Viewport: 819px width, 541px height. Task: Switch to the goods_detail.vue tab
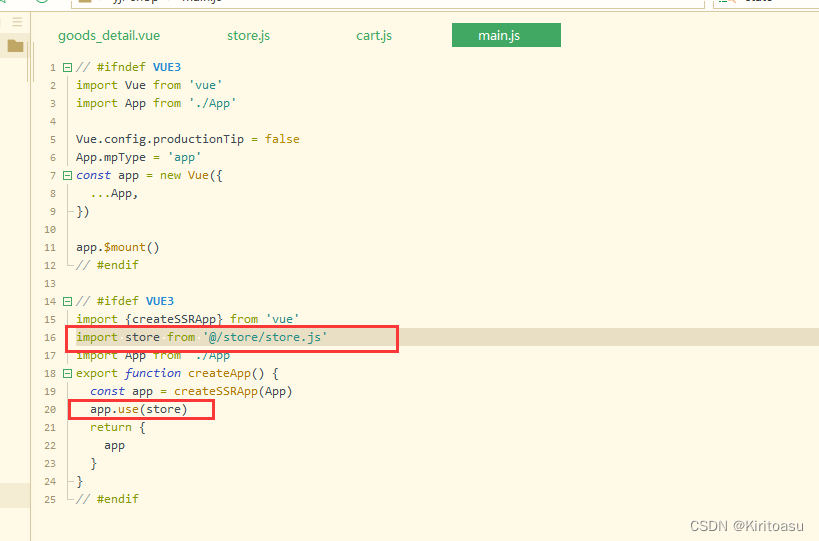(x=109, y=36)
